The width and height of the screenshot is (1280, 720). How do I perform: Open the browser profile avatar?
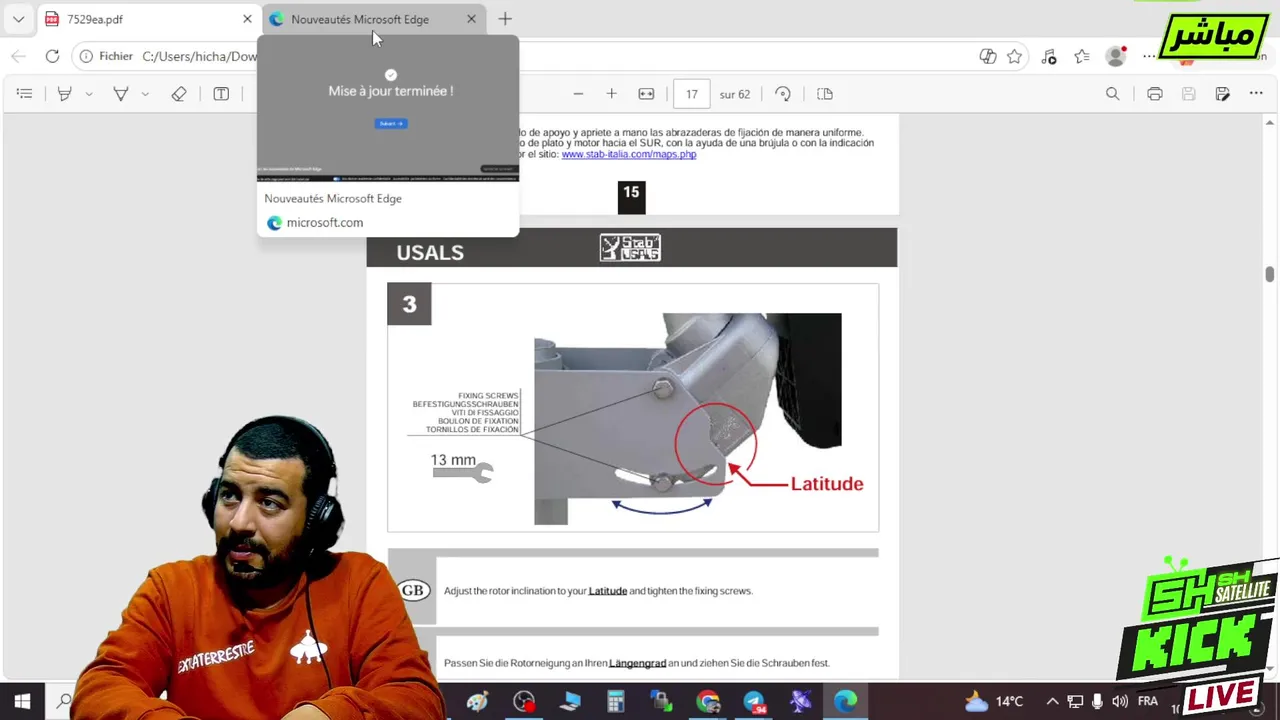pos(1116,57)
